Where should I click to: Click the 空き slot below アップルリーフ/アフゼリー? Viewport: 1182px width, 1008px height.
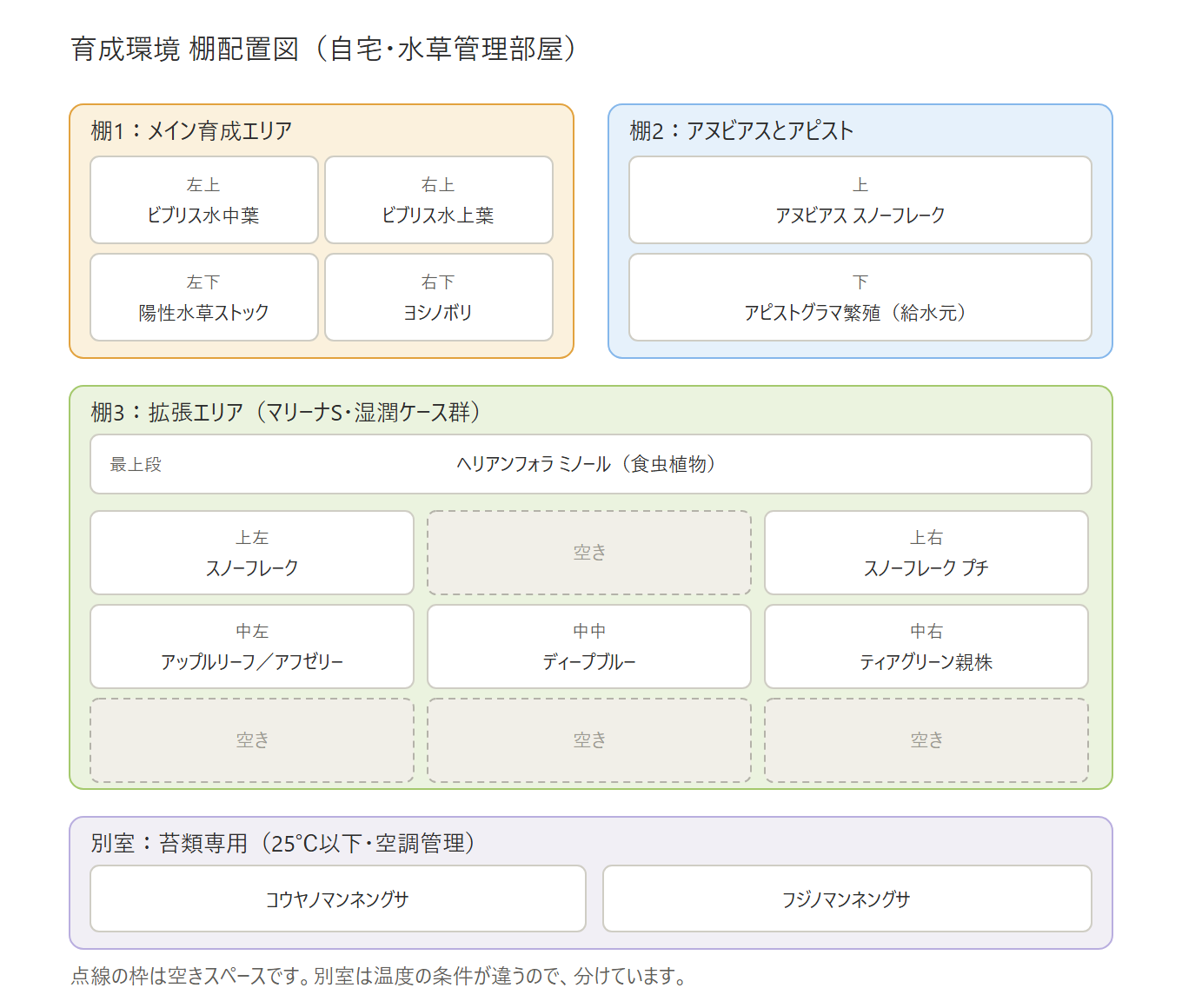[x=252, y=740]
